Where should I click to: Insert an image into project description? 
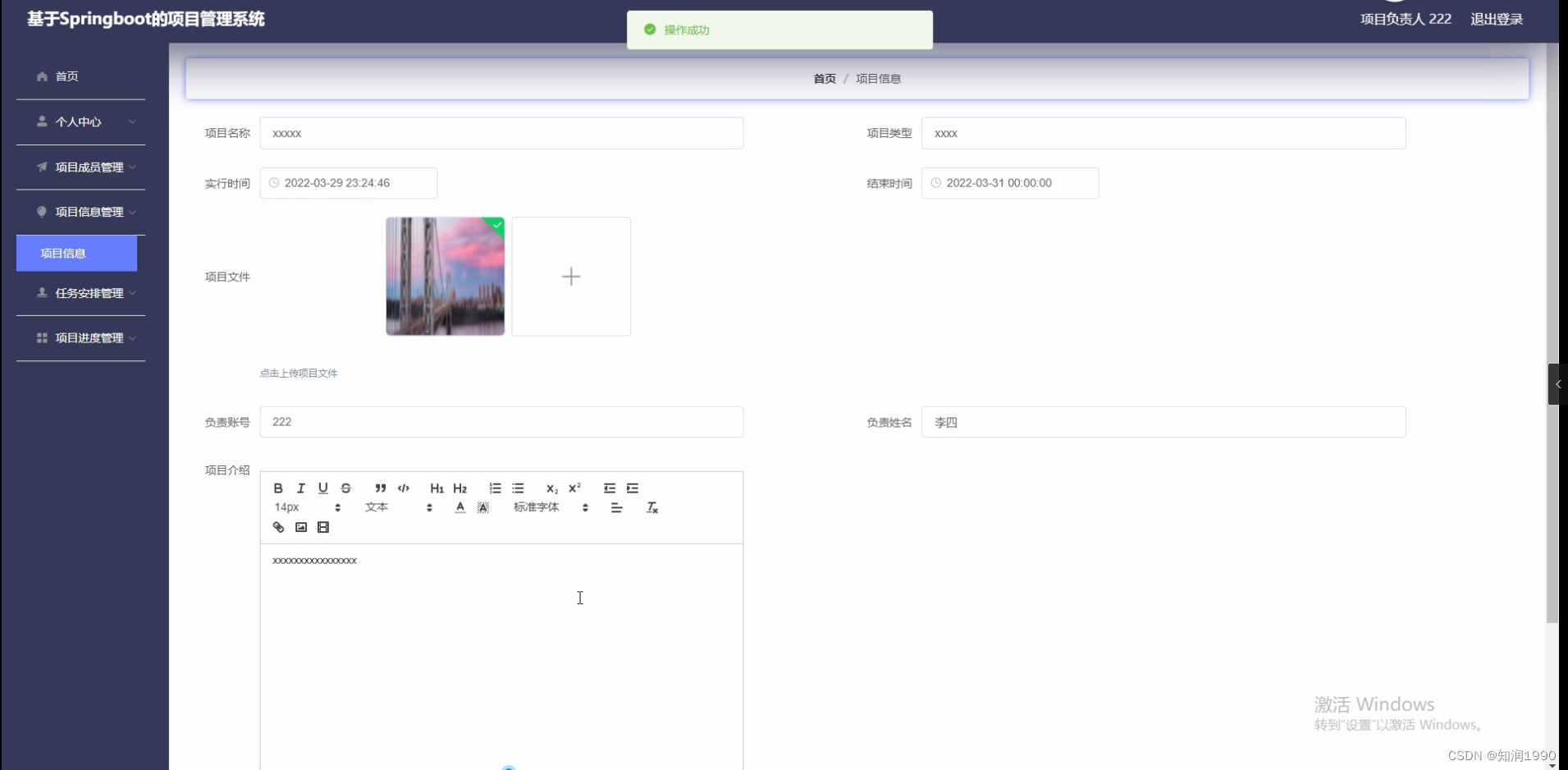(300, 526)
